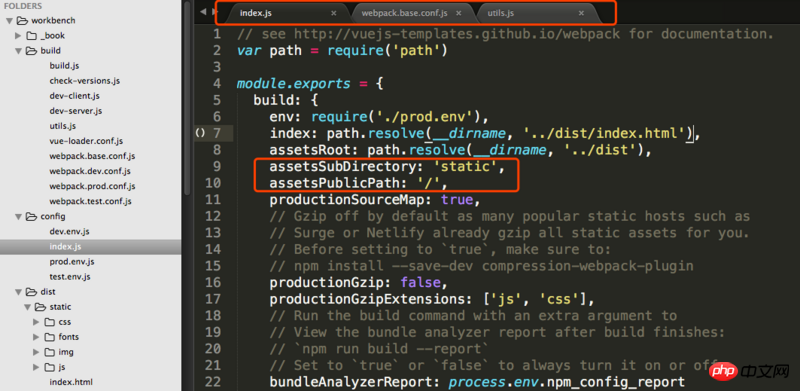This screenshot has width=800, height=391.
Task: Place cursor on 'assetsPublicPath' text
Action: coord(335,183)
